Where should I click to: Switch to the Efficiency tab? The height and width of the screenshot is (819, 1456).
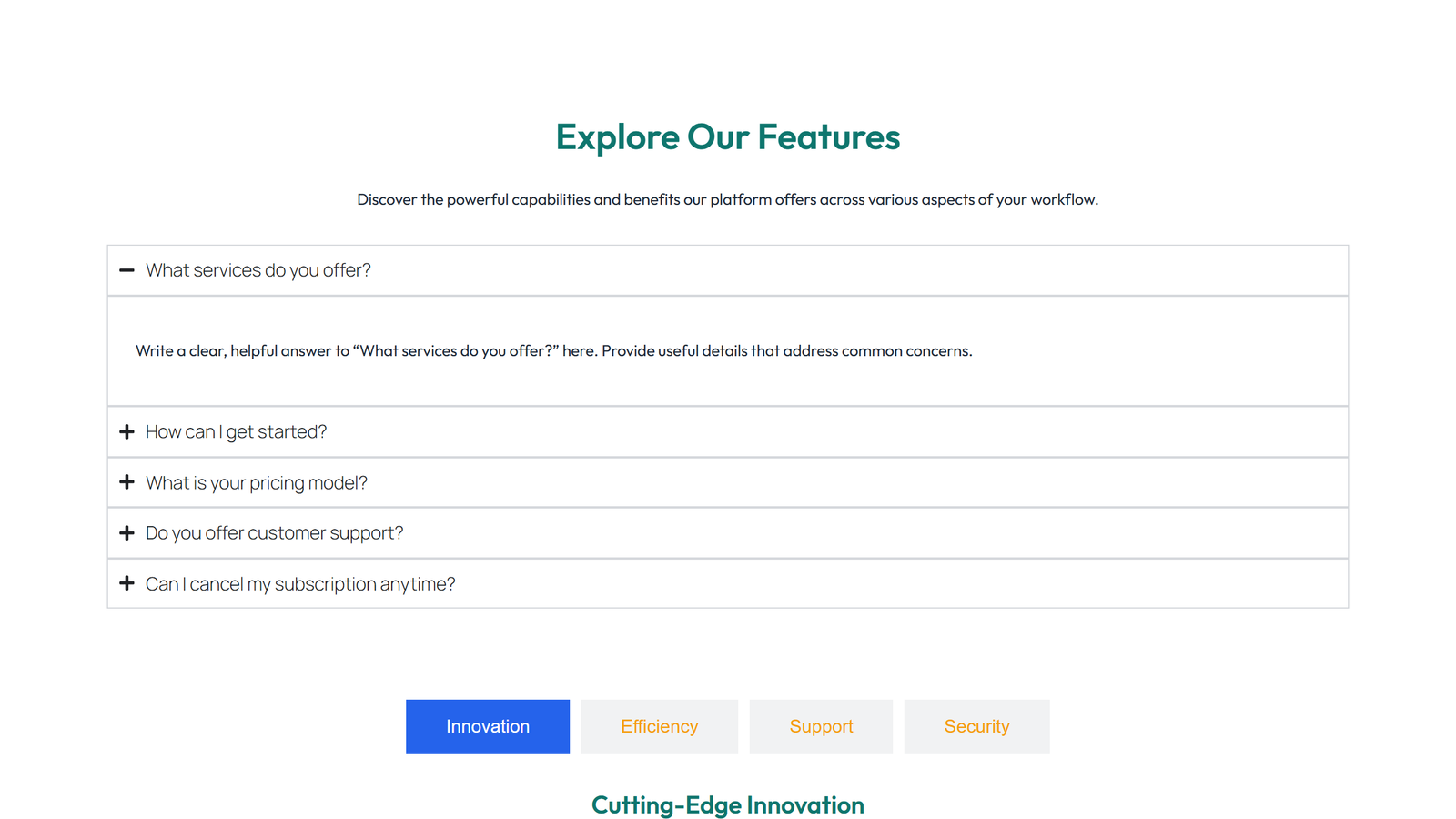659,726
